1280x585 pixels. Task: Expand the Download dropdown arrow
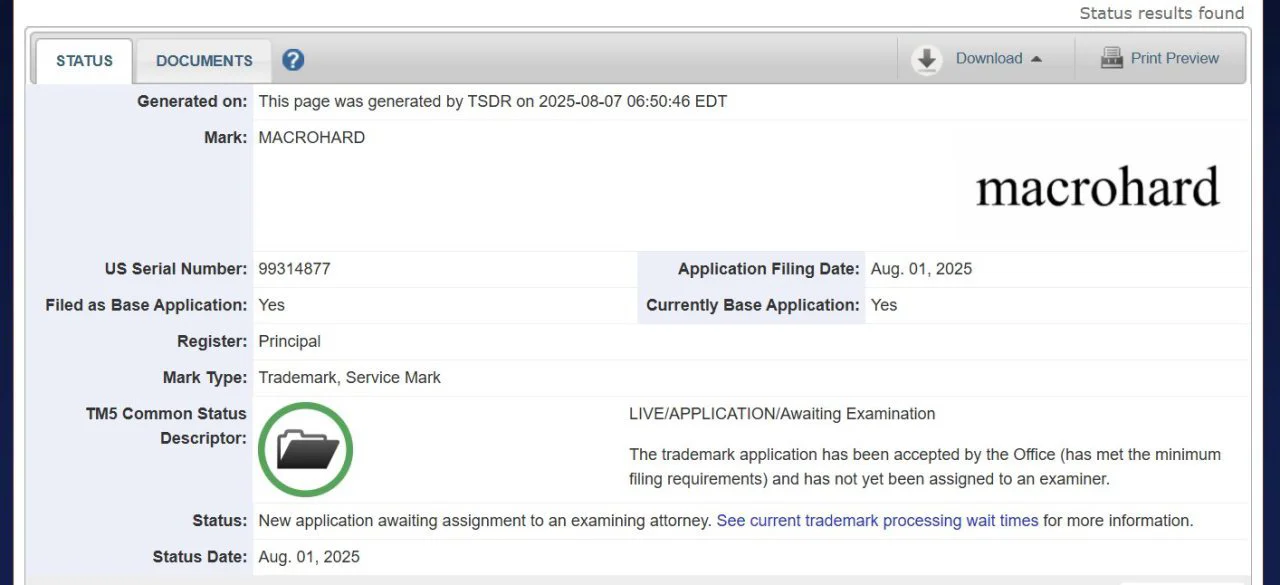click(1036, 59)
